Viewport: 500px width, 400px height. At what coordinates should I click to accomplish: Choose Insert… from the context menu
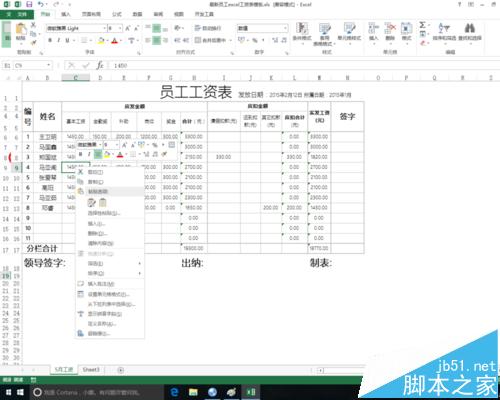tap(110, 223)
